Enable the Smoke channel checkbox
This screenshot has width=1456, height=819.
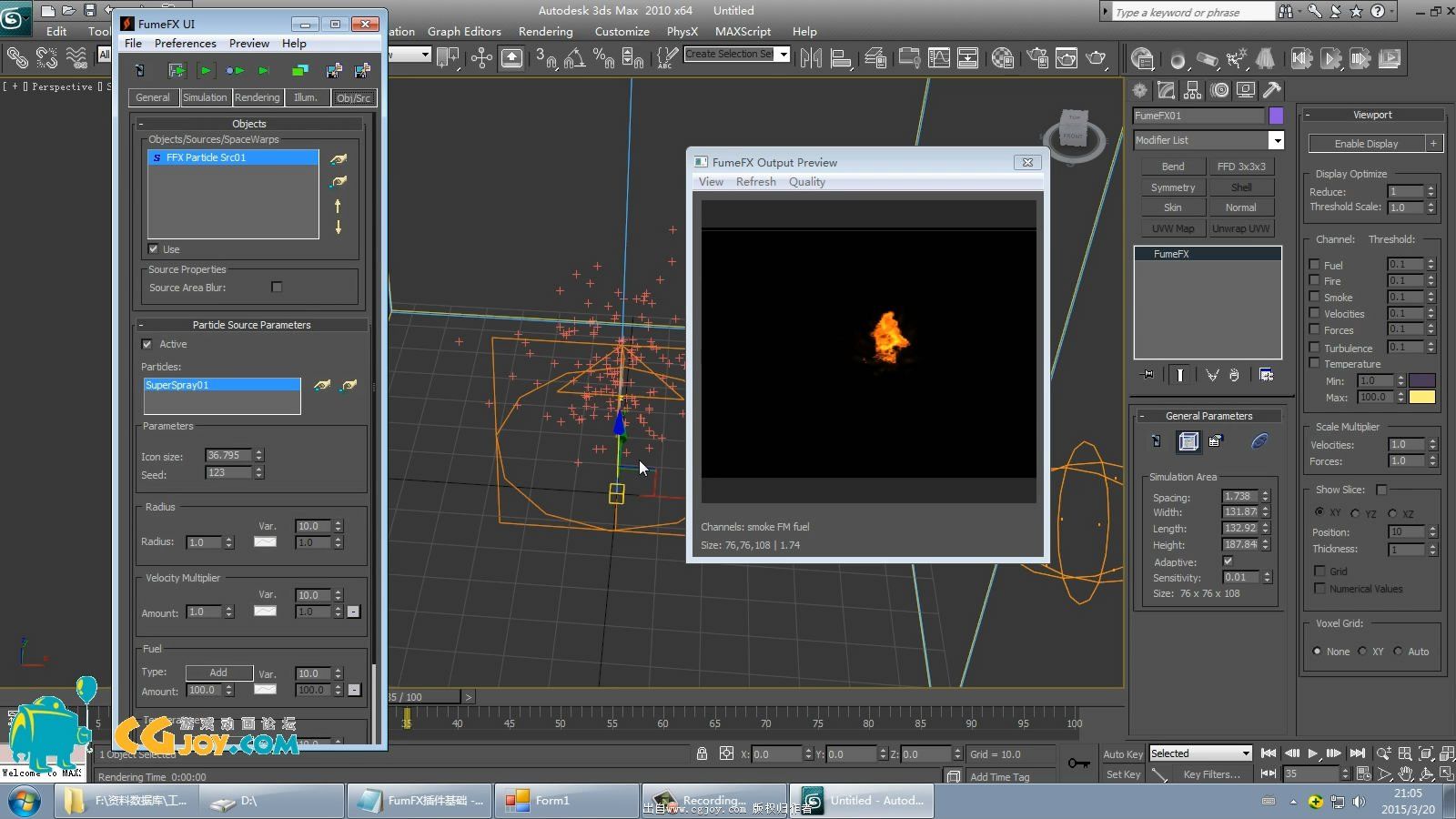click(1314, 297)
